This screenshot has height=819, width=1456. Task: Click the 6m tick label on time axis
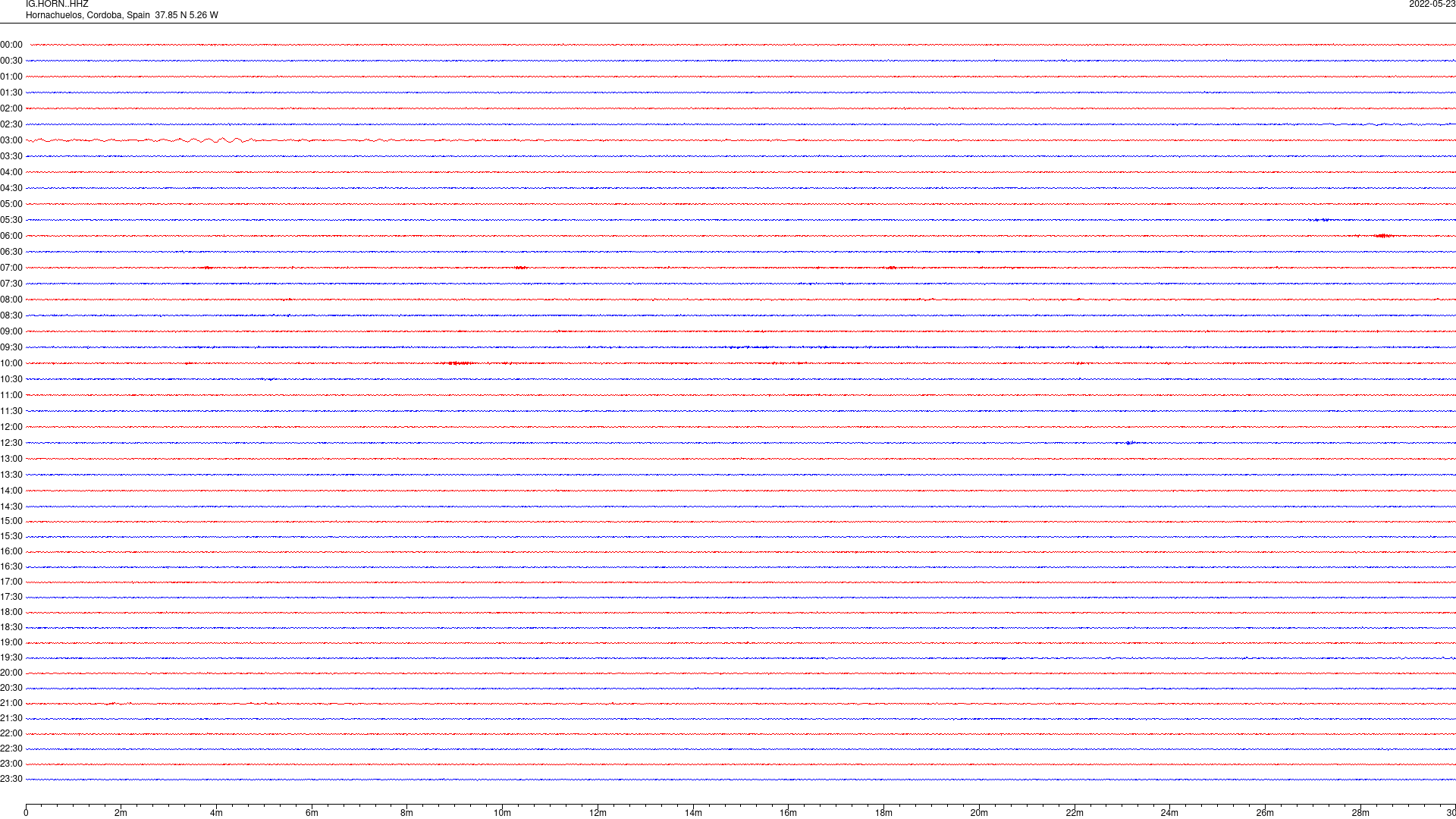(312, 813)
